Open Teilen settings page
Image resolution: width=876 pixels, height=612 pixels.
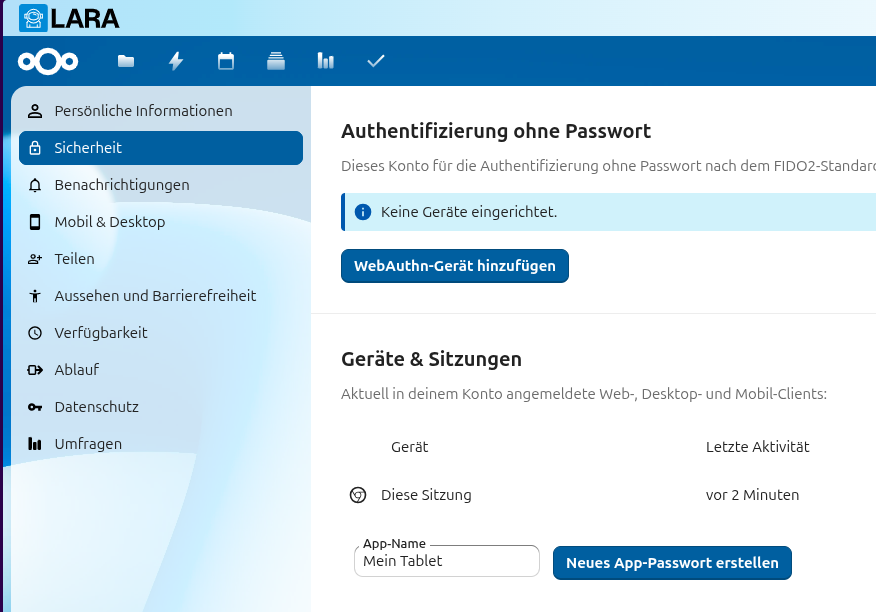click(x=74, y=259)
